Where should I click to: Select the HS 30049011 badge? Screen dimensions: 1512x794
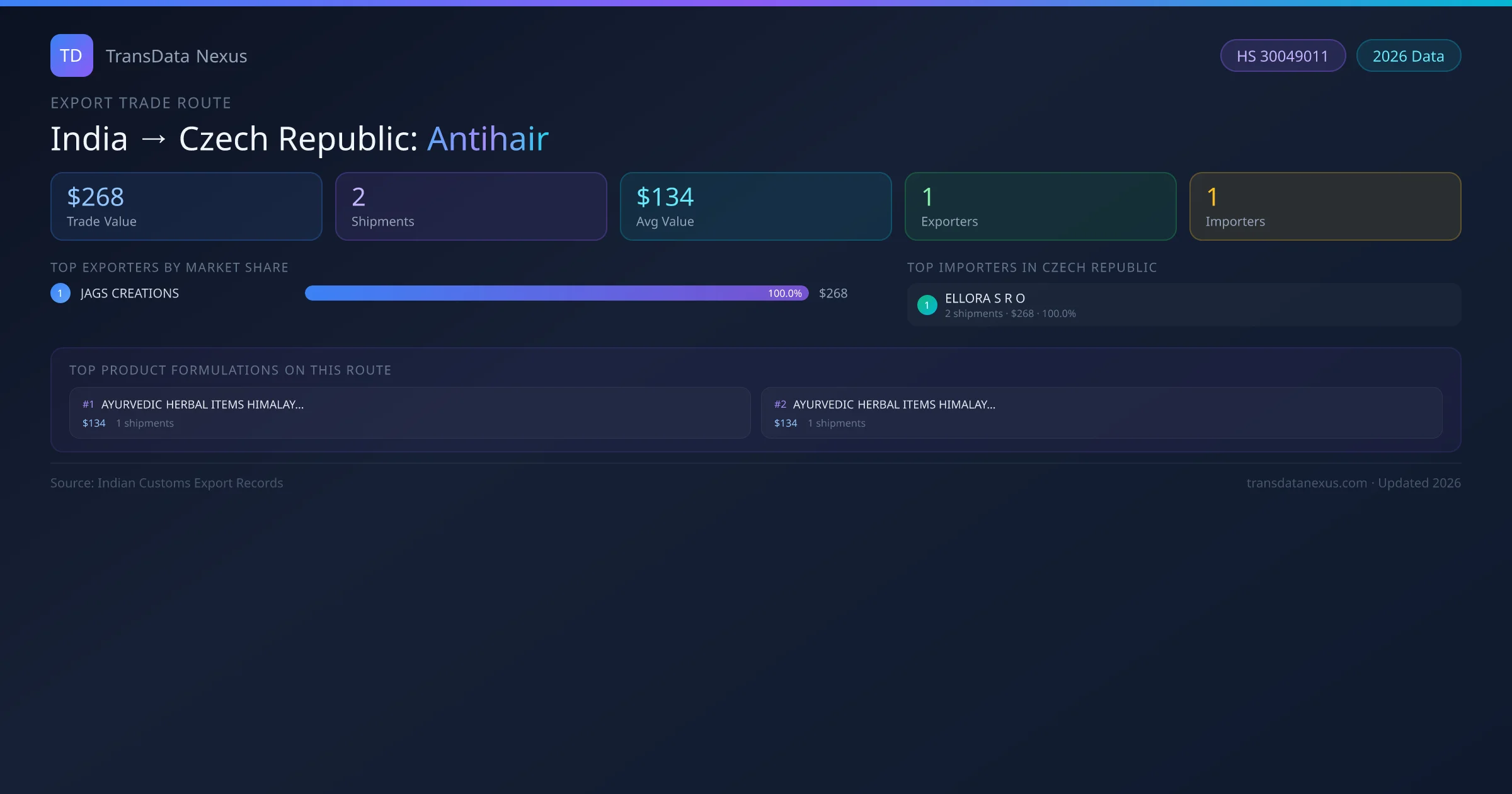click(1282, 56)
